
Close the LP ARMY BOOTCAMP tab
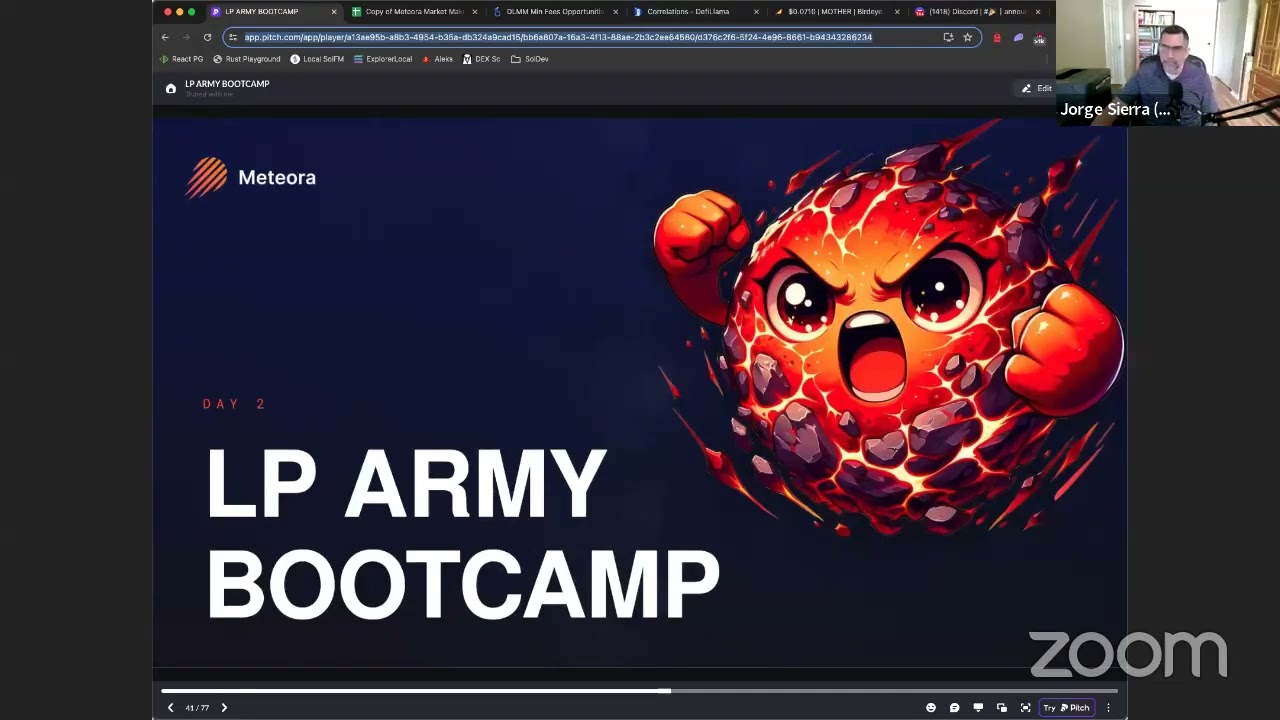[334, 12]
